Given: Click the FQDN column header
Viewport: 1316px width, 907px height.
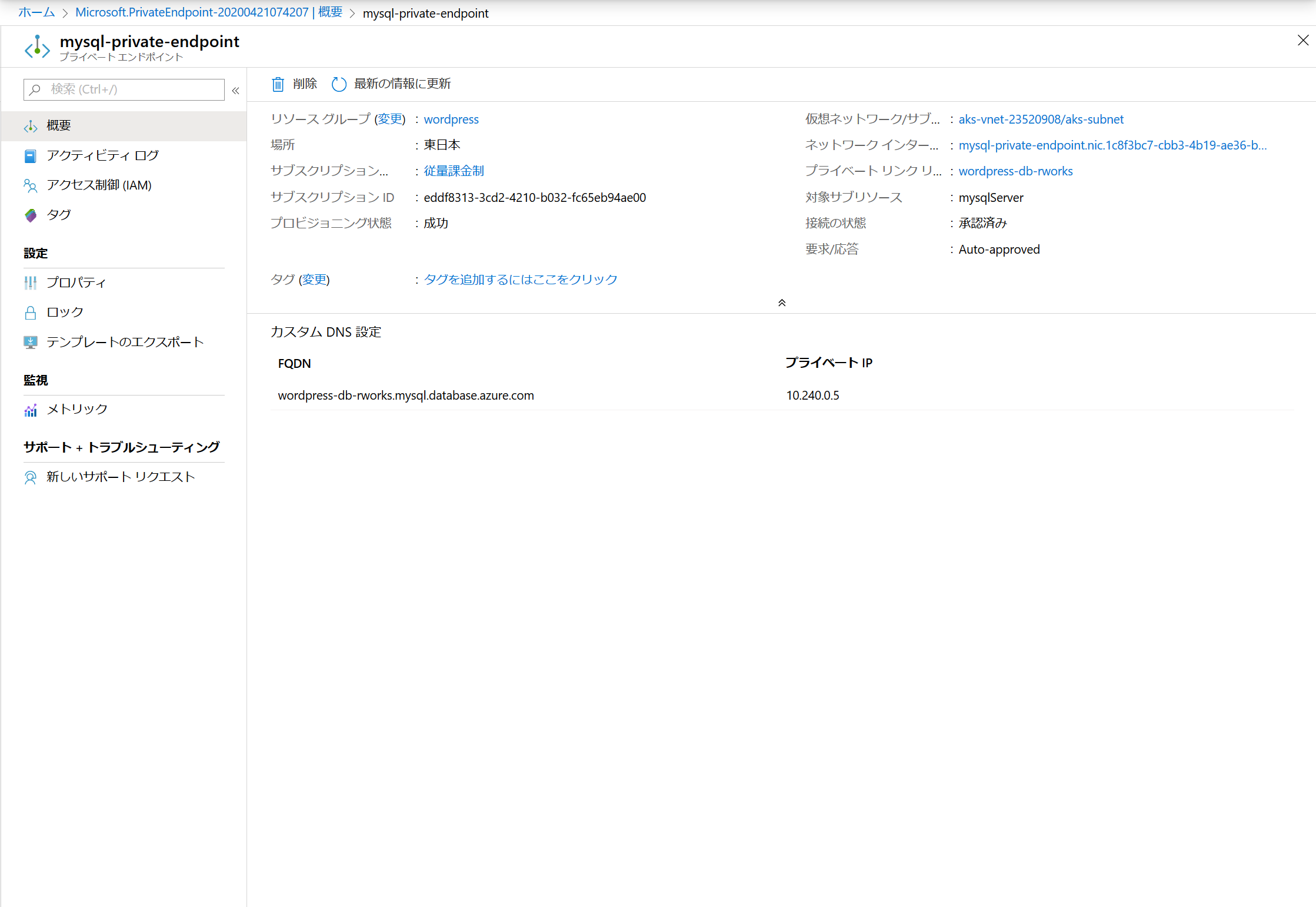Looking at the screenshot, I should pyautogui.click(x=294, y=364).
